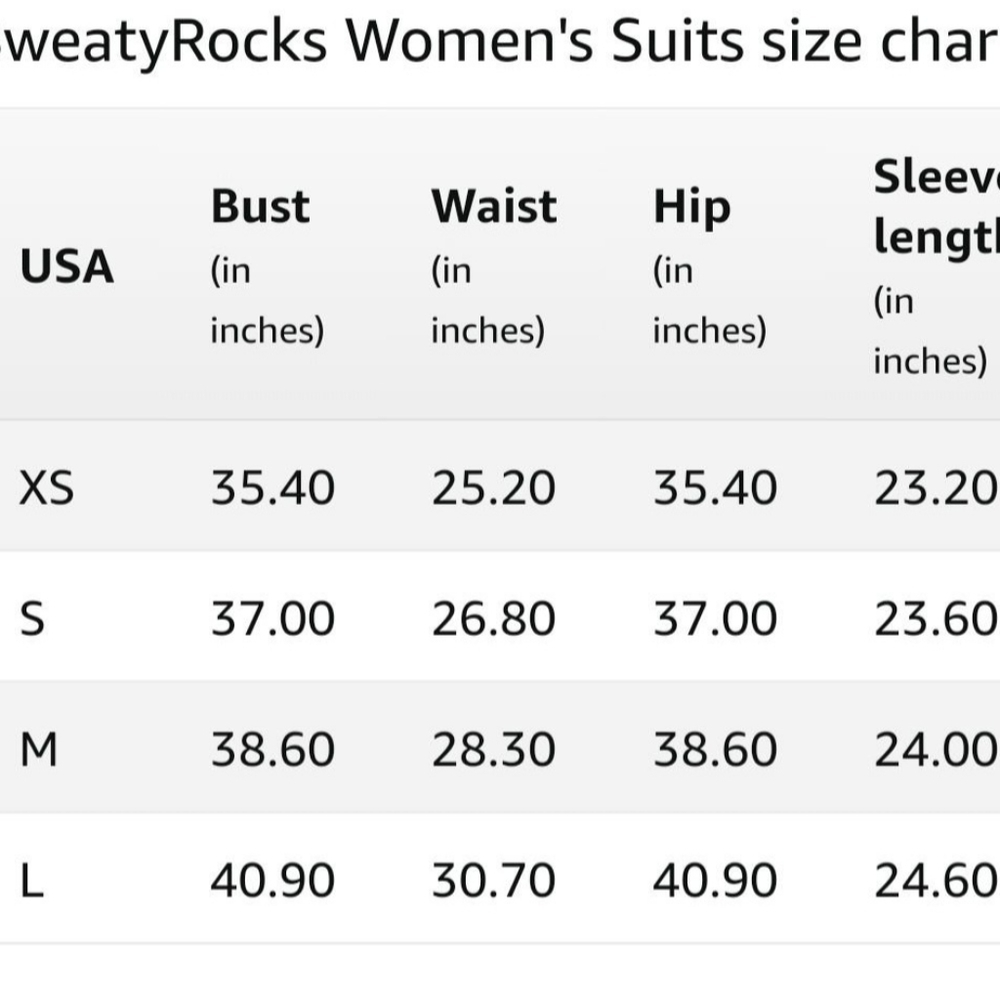Select the M sleeve length value 24.00

coord(936,750)
